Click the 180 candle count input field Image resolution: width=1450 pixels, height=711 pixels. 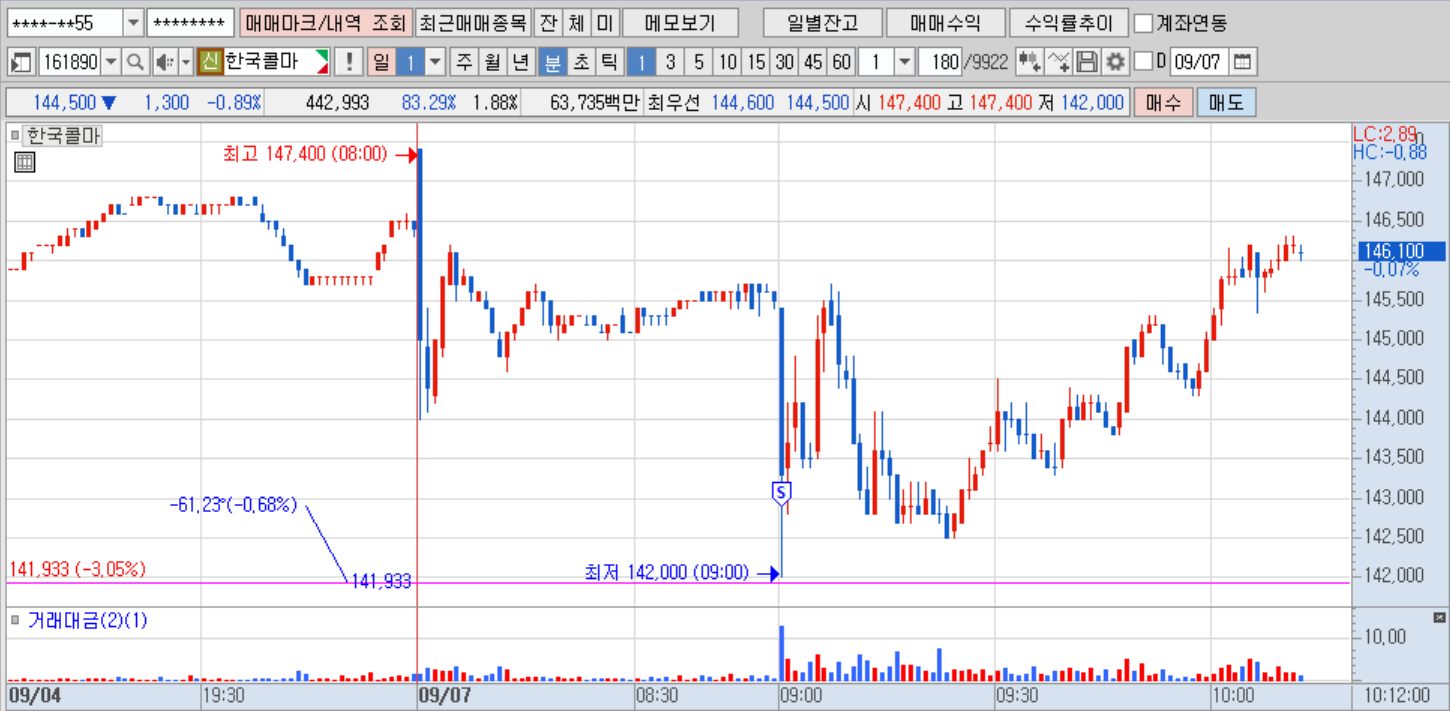coord(940,62)
